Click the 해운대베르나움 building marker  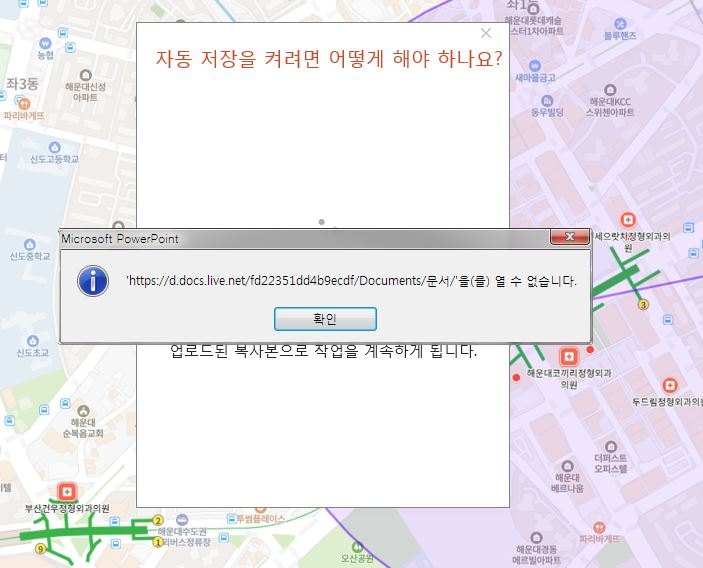coord(567,466)
